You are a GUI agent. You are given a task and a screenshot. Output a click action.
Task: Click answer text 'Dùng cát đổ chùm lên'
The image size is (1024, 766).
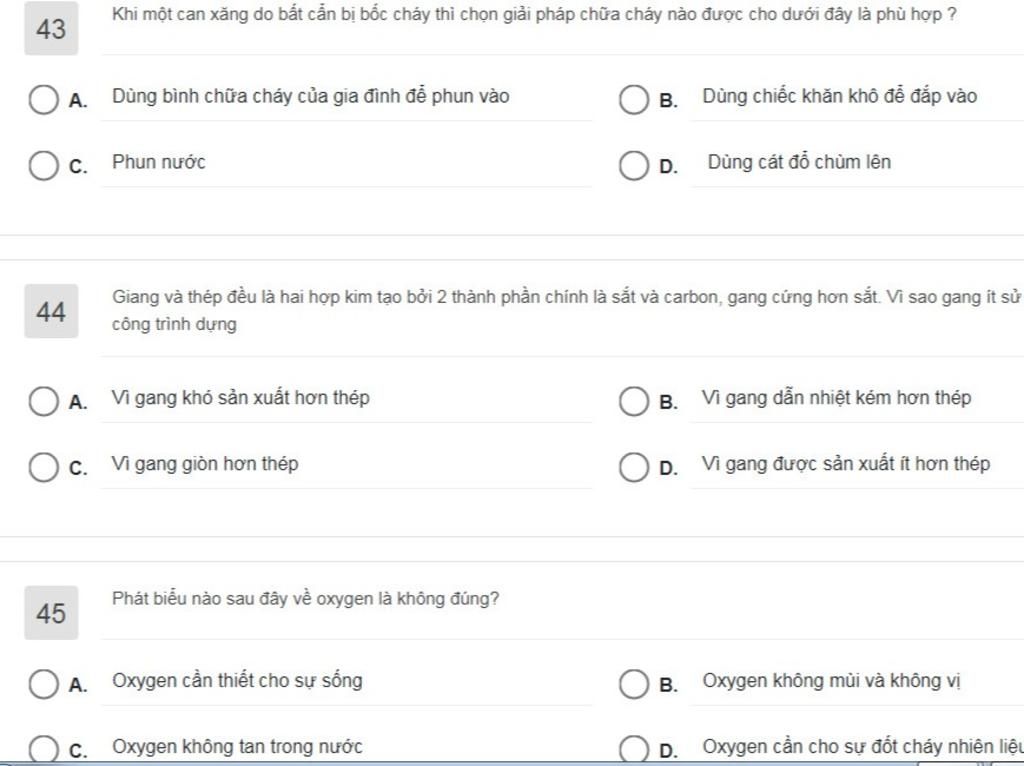[799, 162]
